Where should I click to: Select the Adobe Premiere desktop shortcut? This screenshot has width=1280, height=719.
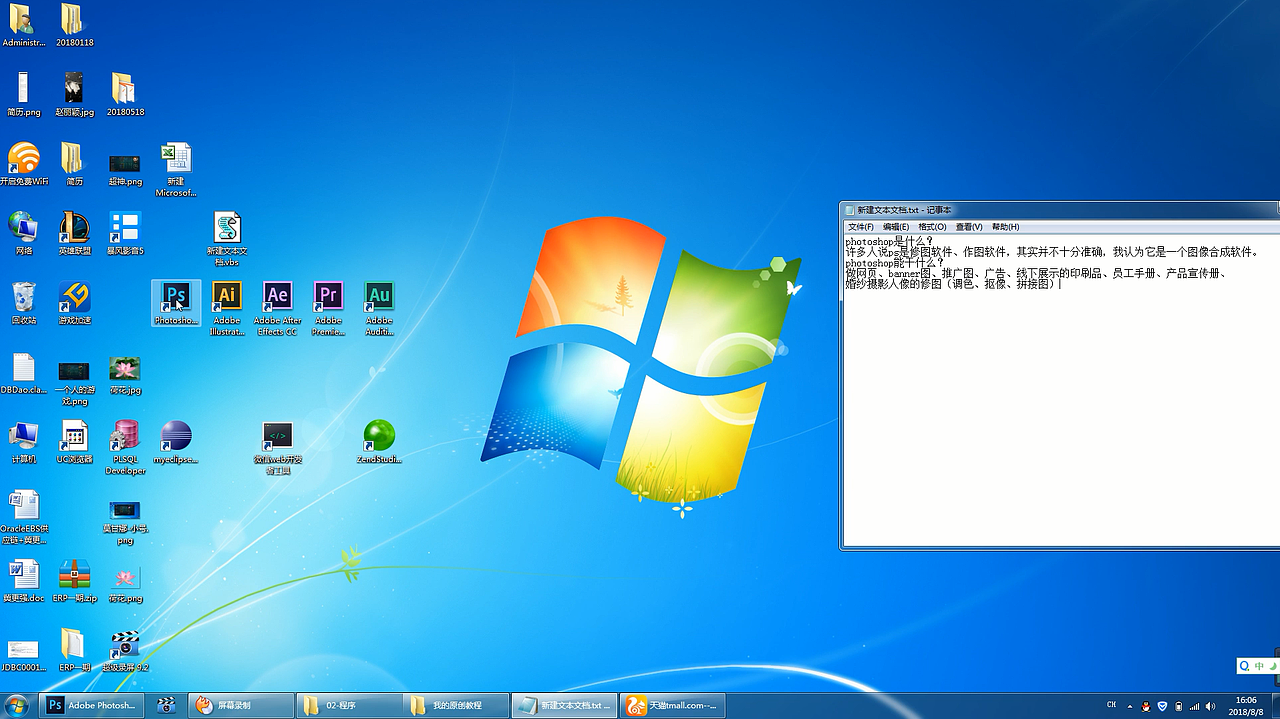click(x=328, y=308)
